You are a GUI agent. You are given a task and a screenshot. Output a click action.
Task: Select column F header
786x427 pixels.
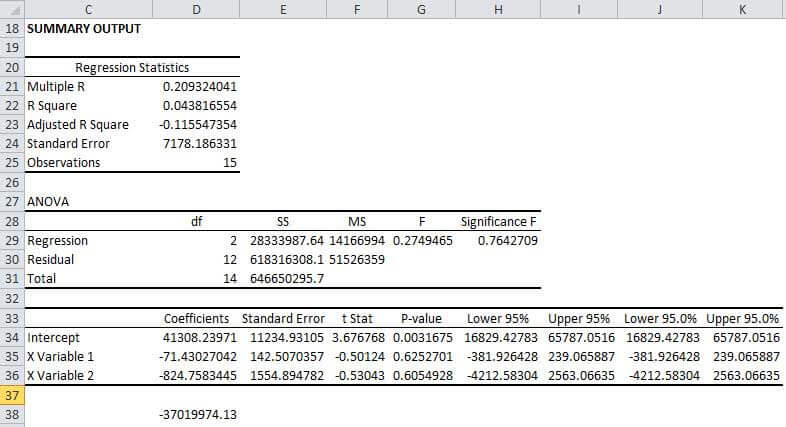357,10
